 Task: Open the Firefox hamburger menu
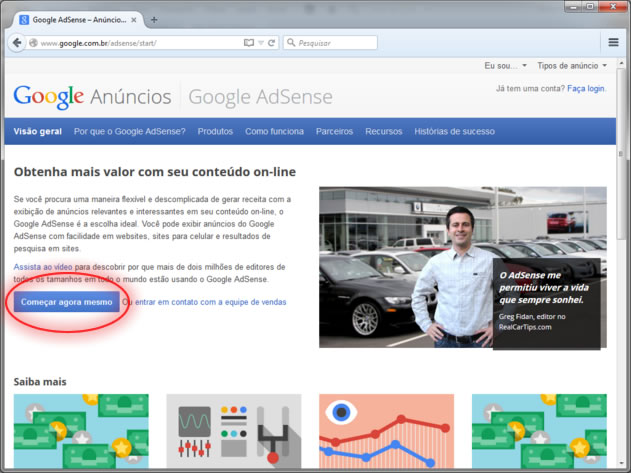click(613, 42)
